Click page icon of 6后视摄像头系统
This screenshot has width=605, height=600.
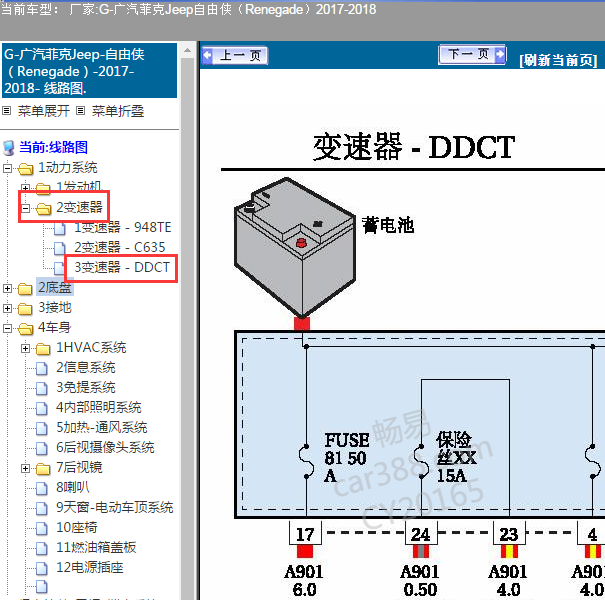(42, 448)
